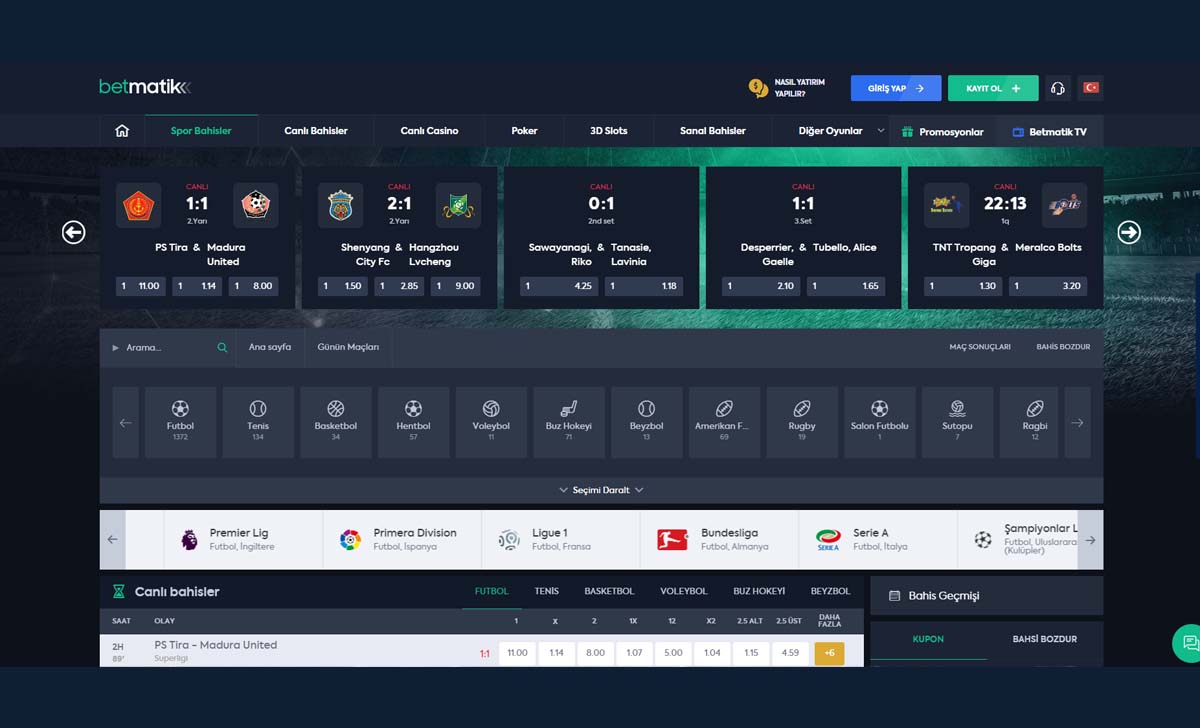Select the Salon Futbolu sport tile

[x=879, y=422]
